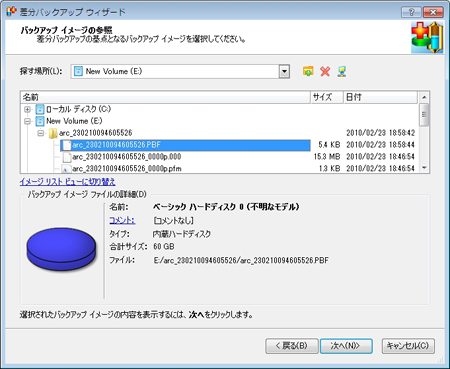
Task: Click the 次へ(N) next button
Action: click(x=346, y=346)
